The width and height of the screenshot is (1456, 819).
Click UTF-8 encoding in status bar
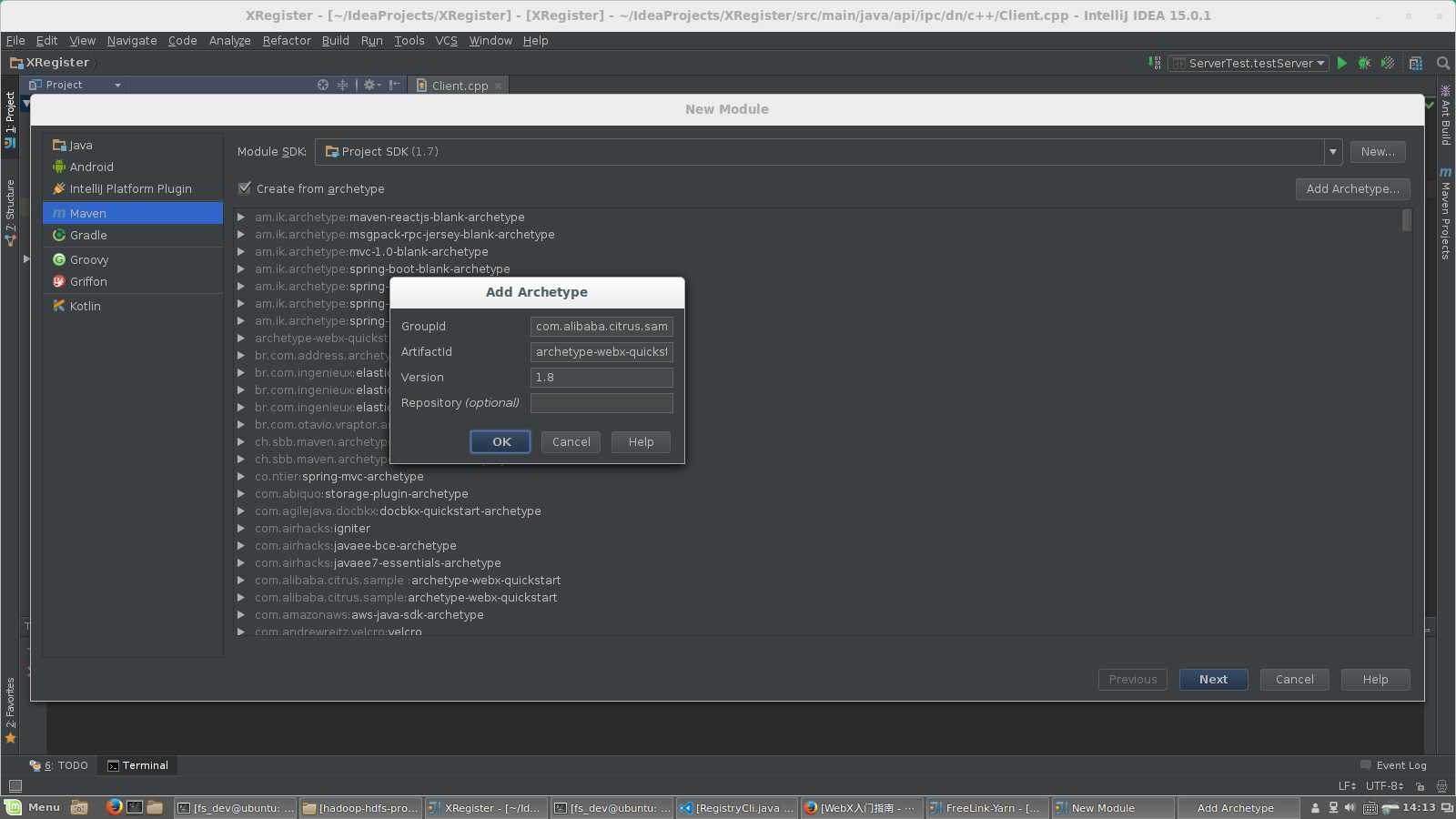(1384, 785)
